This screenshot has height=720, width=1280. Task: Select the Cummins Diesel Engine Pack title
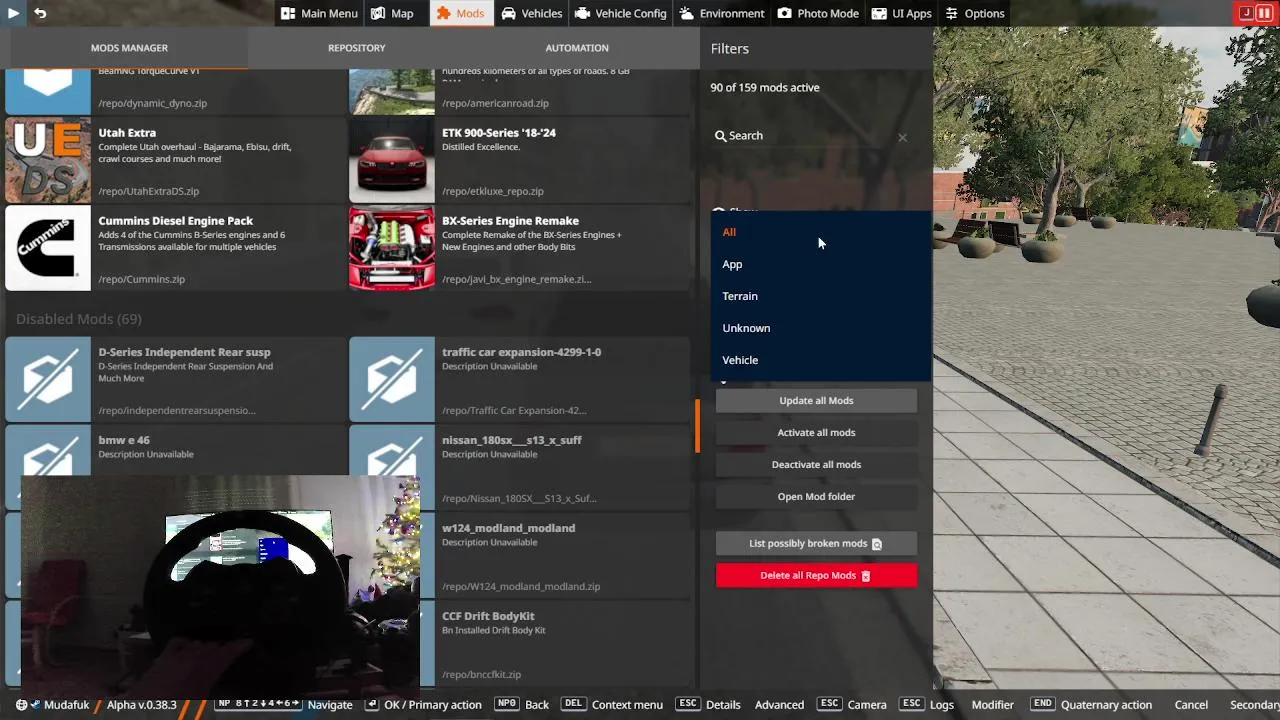coord(176,221)
